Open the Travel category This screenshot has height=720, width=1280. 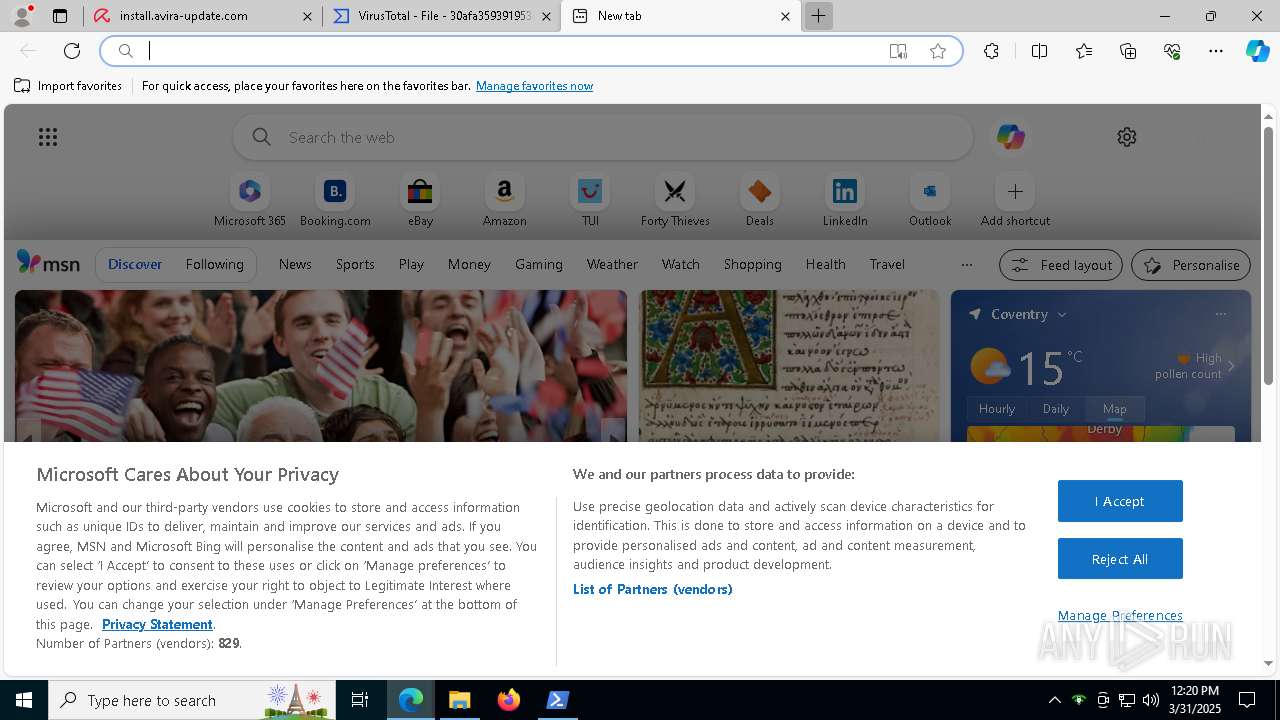[x=887, y=264]
